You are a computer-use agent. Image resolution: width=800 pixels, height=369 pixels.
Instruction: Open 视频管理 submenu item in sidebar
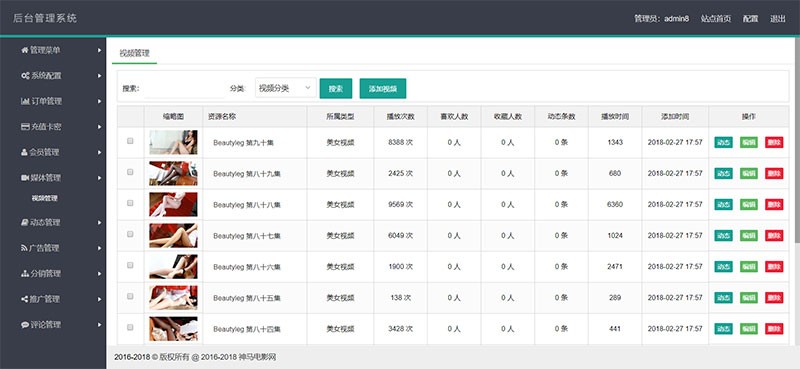44,199
